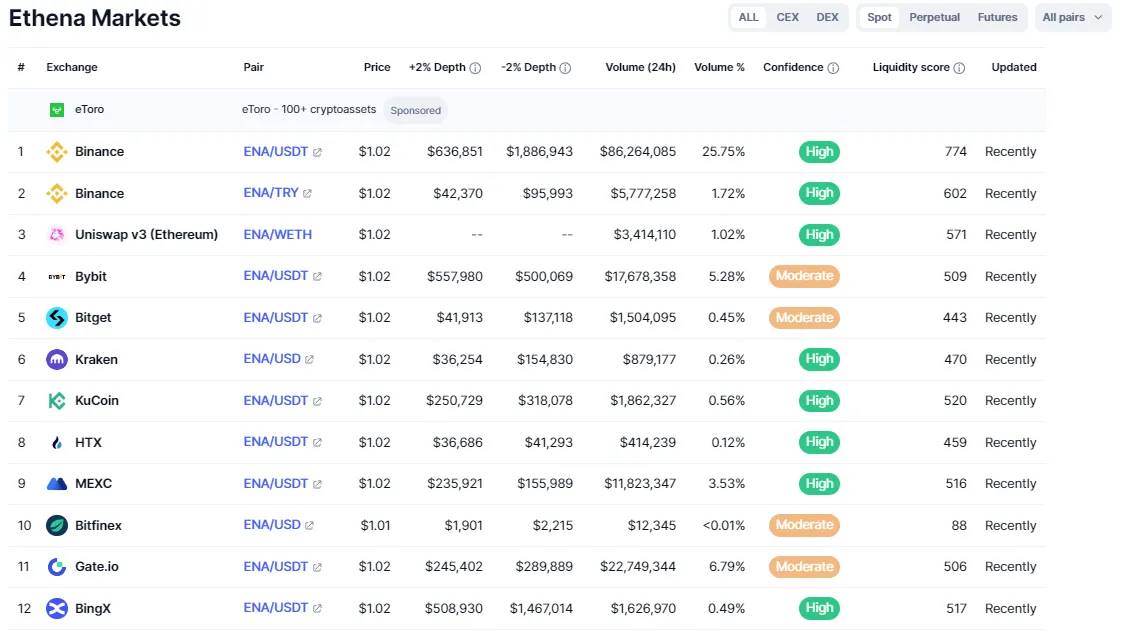Viewport: 1126px width, 633px height.
Task: Enable the Futures market filter
Action: tap(1000, 17)
